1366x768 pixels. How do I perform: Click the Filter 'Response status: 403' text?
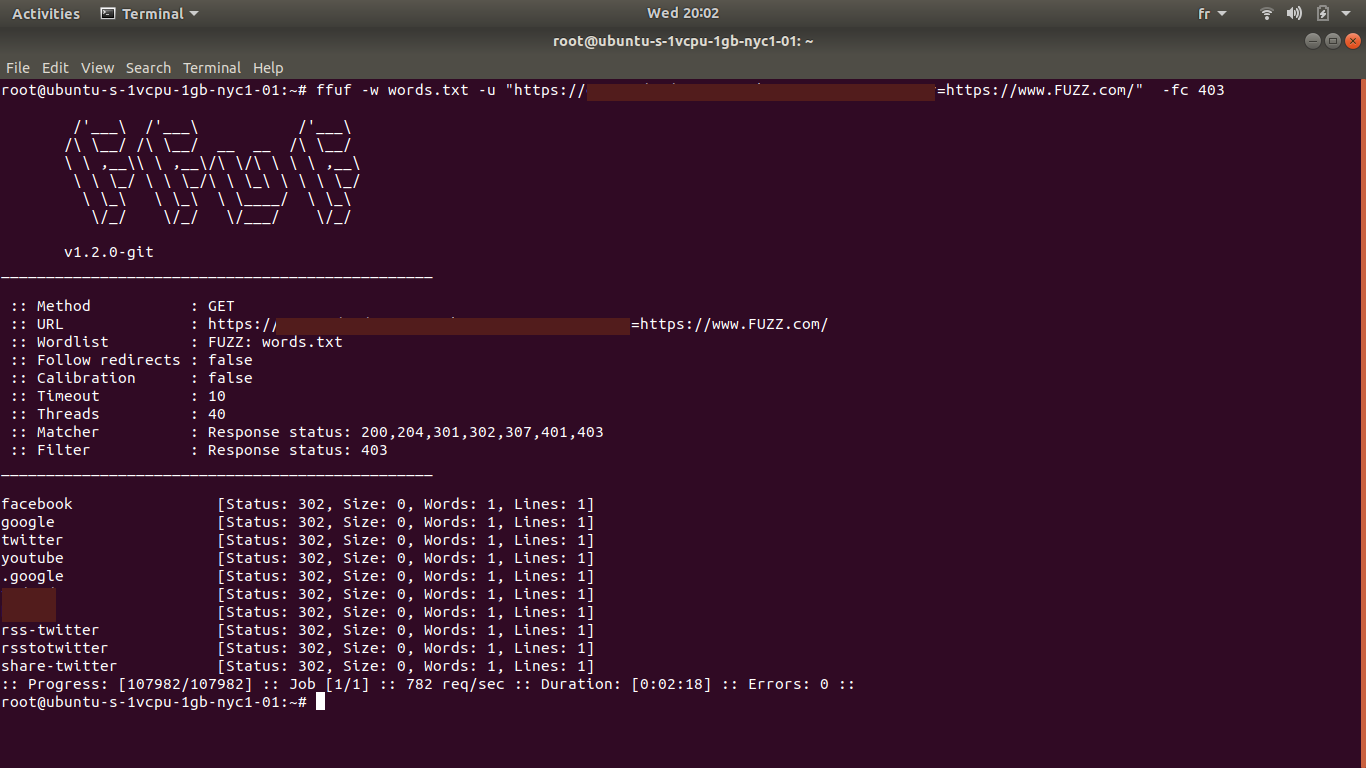(x=298, y=450)
